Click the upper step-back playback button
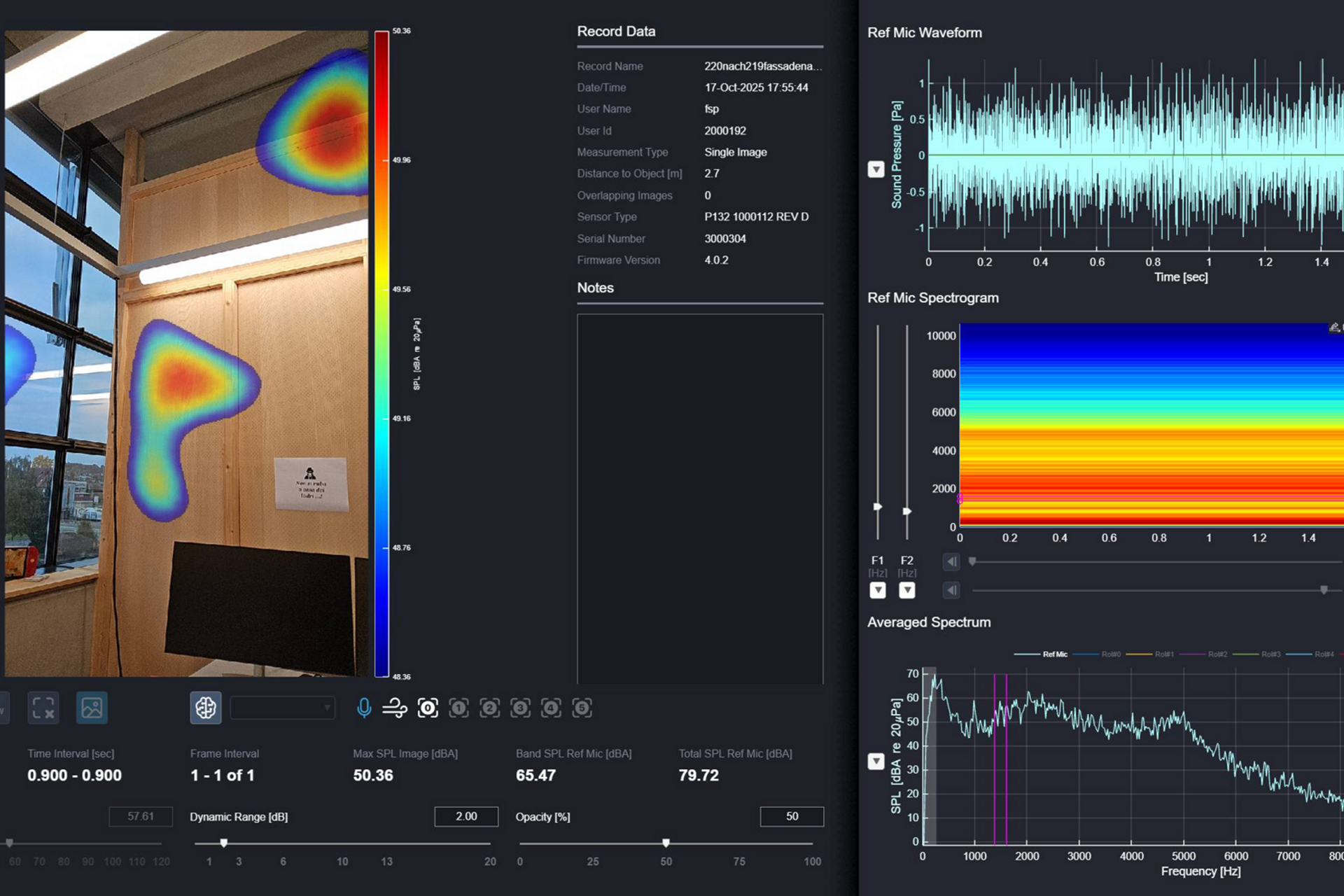The height and width of the screenshot is (896, 1344). click(951, 561)
